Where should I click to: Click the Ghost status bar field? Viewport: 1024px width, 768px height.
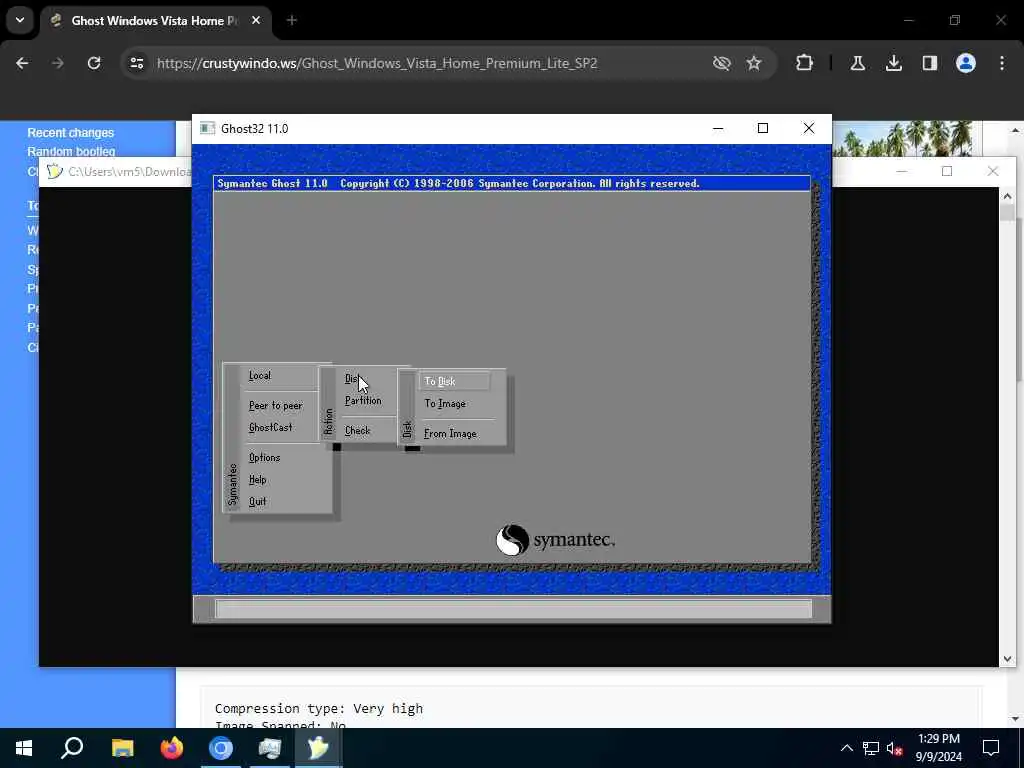[x=513, y=609]
